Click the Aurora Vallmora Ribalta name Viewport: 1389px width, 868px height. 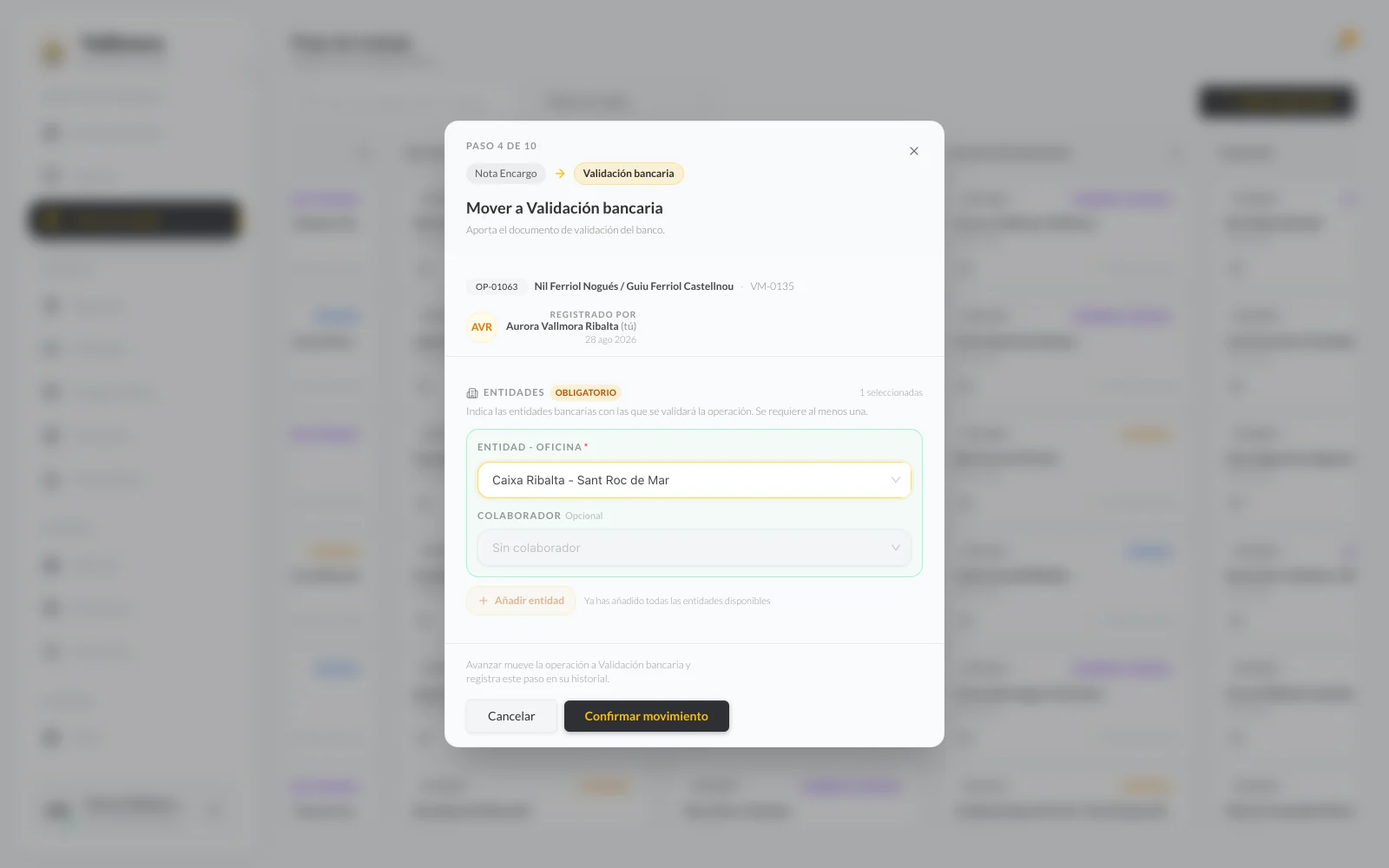click(x=562, y=326)
